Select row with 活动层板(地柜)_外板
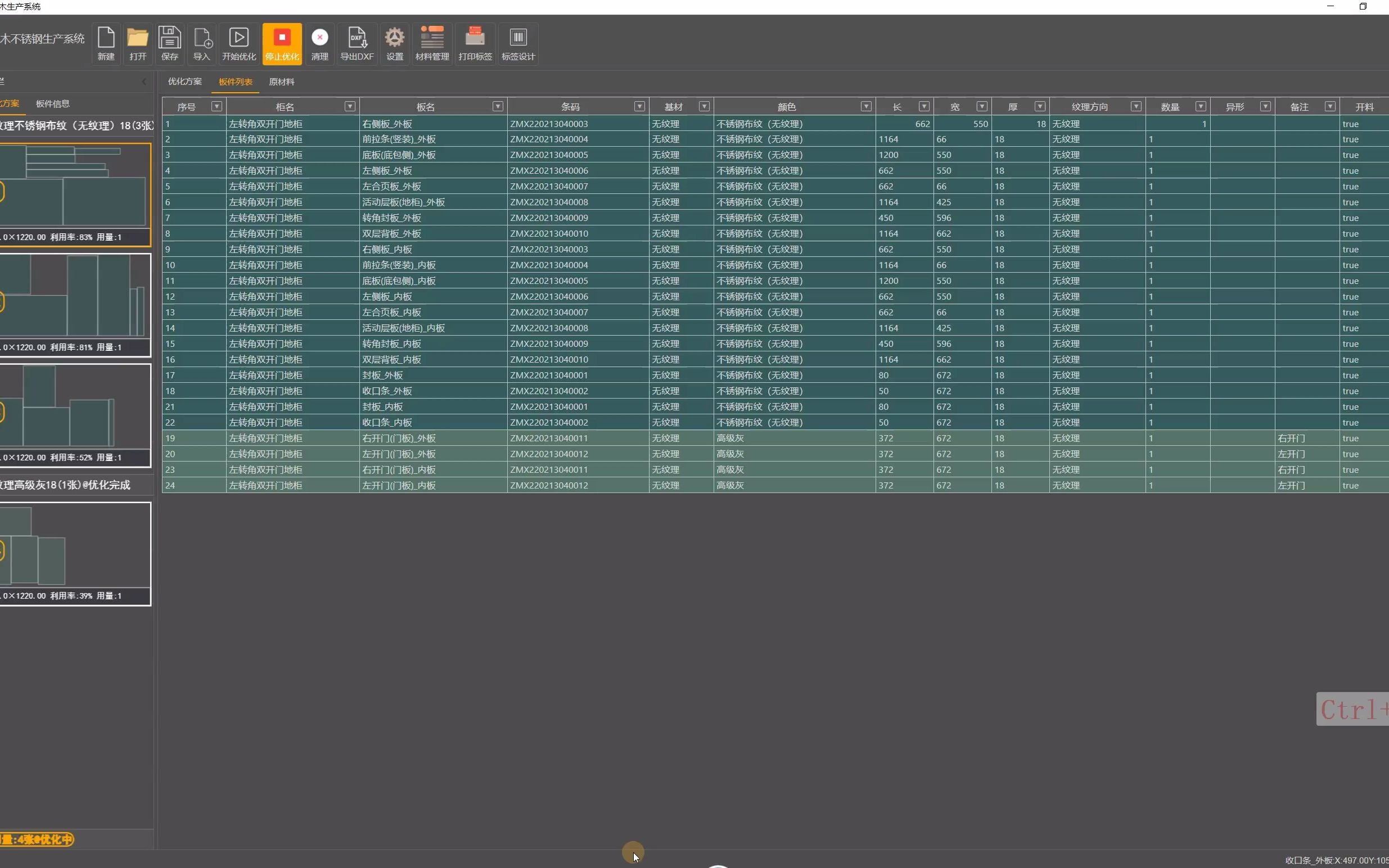1389x868 pixels. (775, 202)
